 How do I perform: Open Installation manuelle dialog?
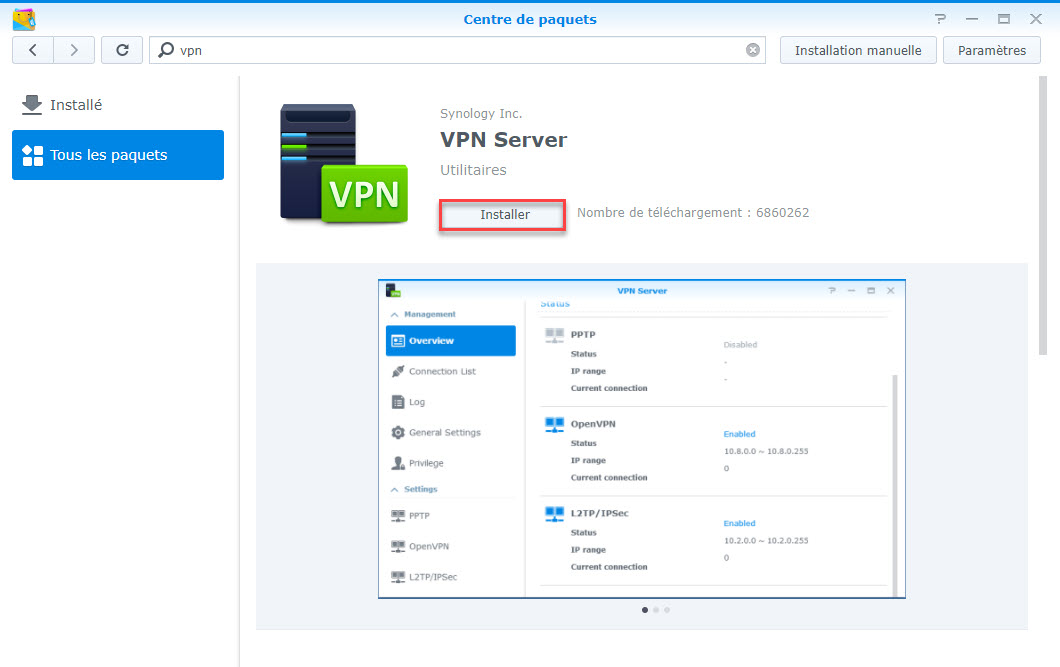tap(858, 50)
